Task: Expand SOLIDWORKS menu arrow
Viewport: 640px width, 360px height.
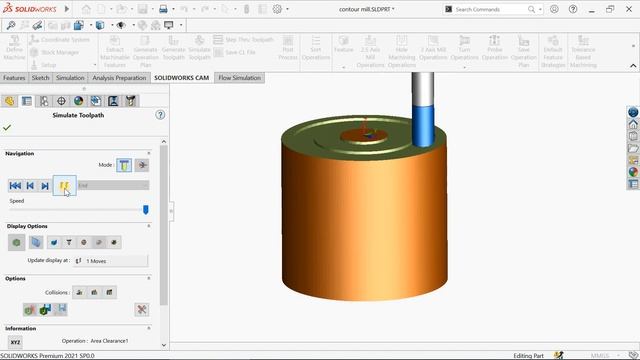Action: (67, 9)
